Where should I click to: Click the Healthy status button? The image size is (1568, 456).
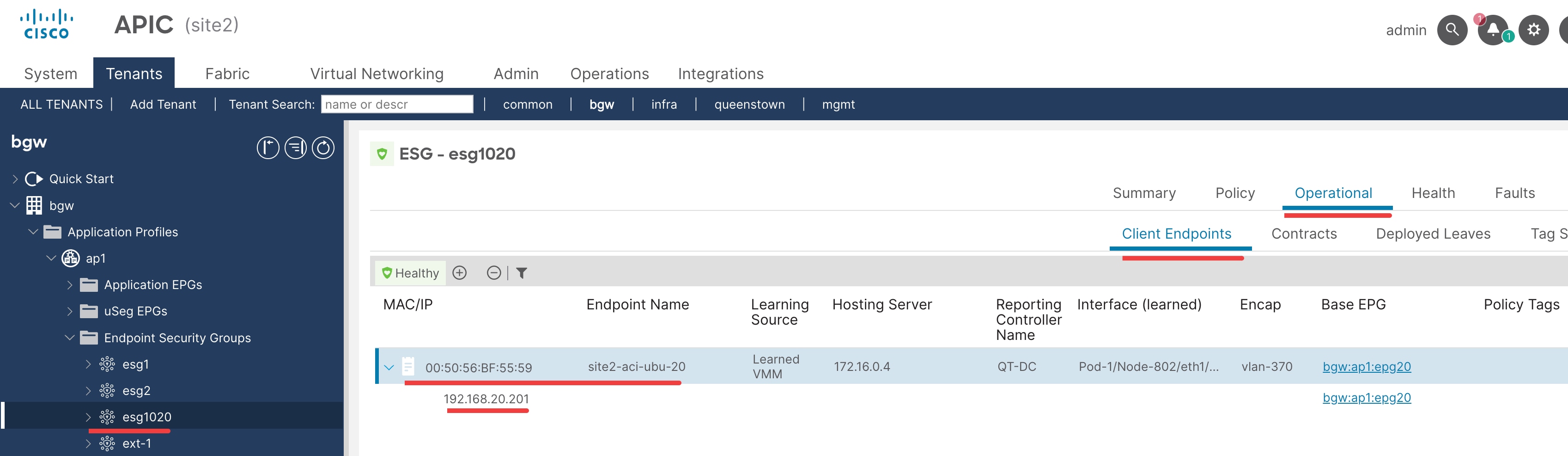pyautogui.click(x=411, y=272)
